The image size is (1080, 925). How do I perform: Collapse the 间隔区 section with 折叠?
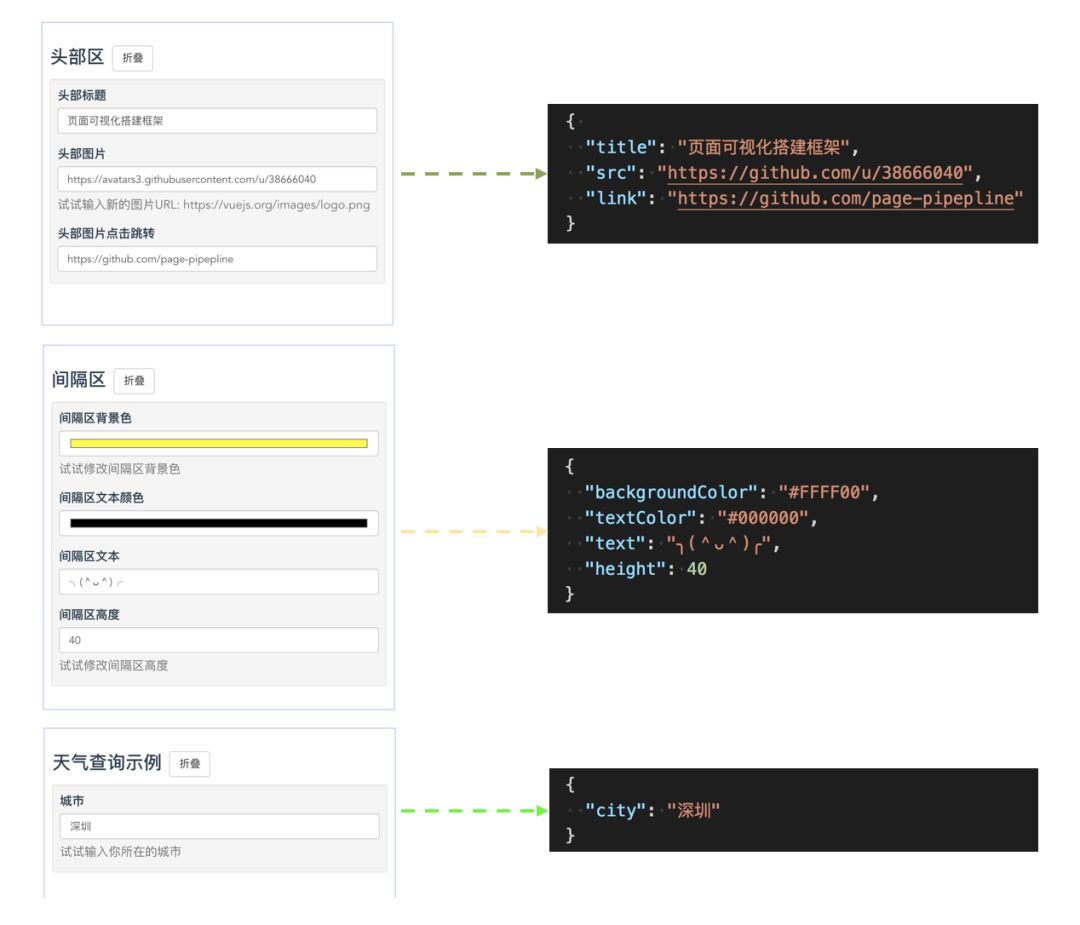click(134, 381)
